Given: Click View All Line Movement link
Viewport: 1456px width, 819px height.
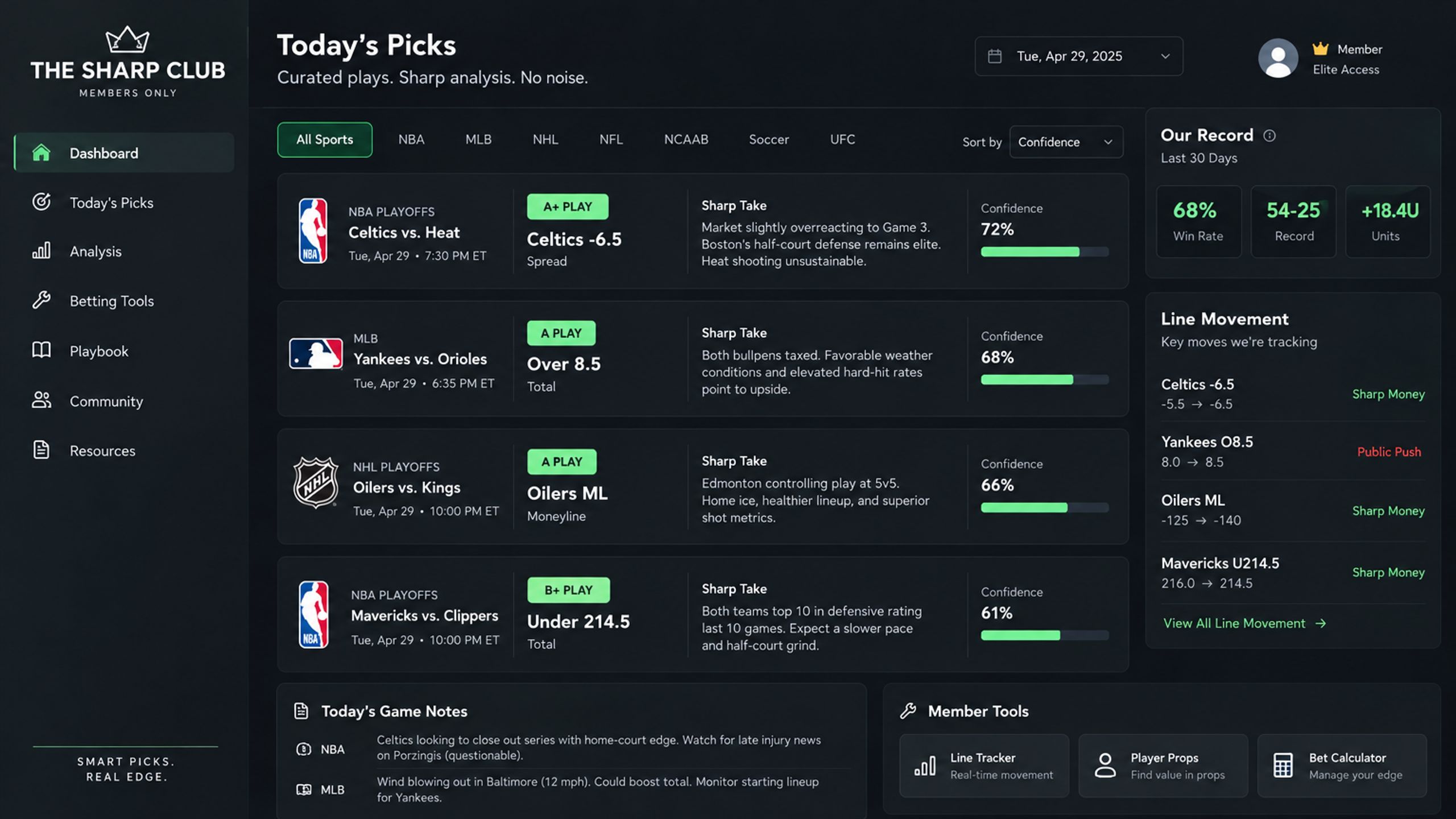Looking at the screenshot, I should [1244, 623].
